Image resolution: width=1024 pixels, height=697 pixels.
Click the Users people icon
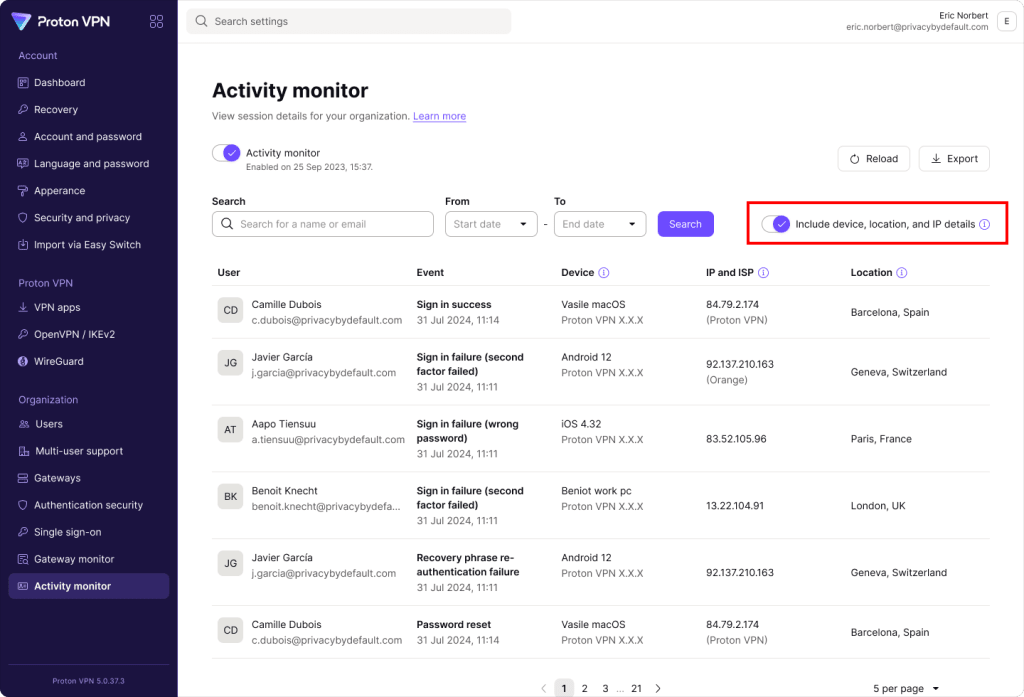(24, 424)
